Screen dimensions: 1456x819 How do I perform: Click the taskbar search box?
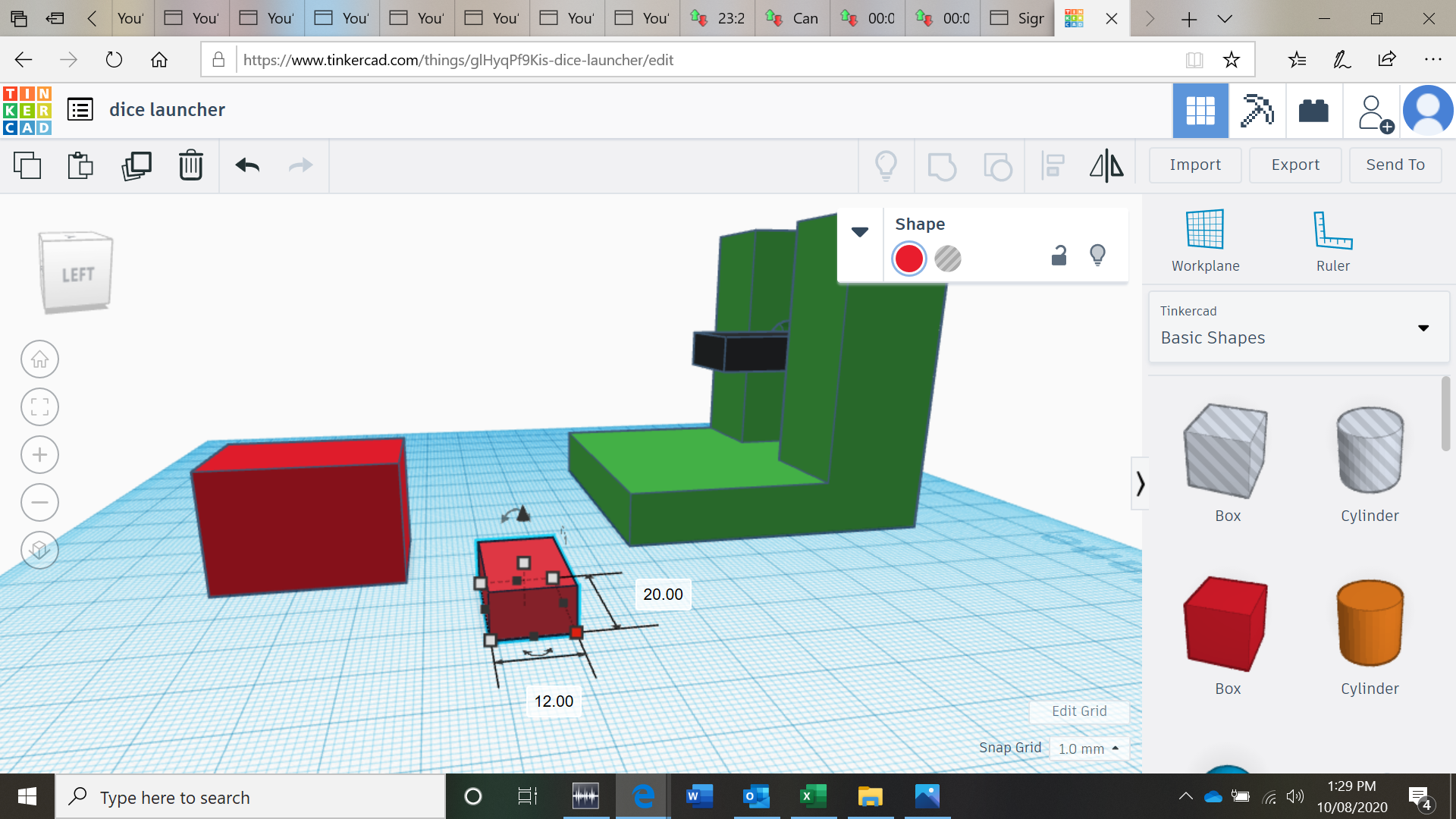(250, 797)
